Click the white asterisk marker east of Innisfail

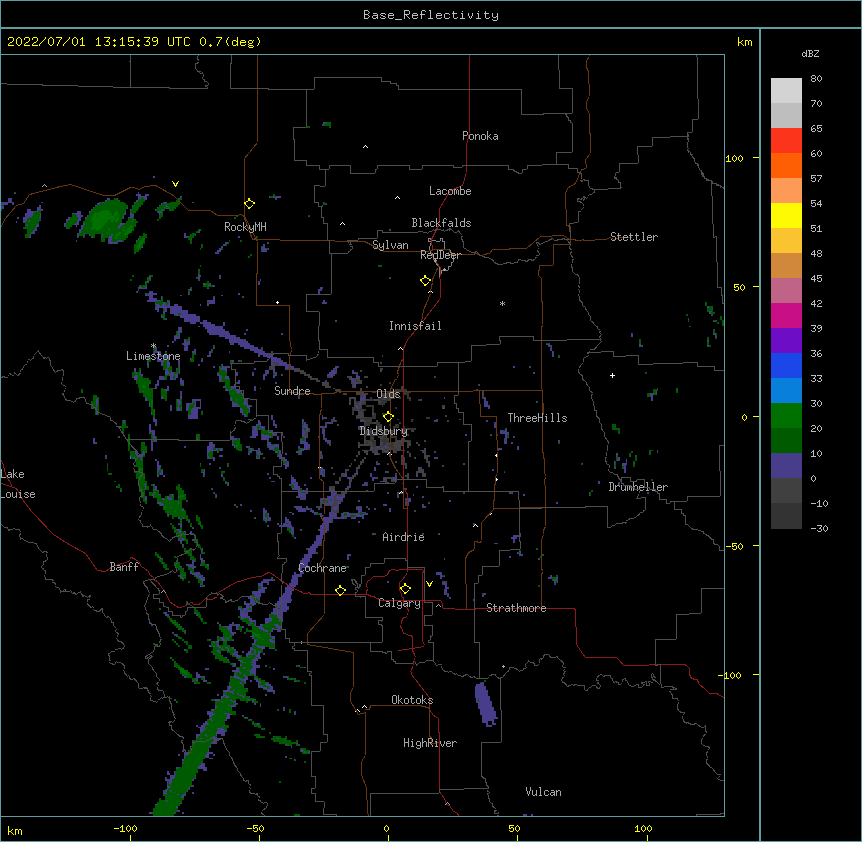point(502,303)
